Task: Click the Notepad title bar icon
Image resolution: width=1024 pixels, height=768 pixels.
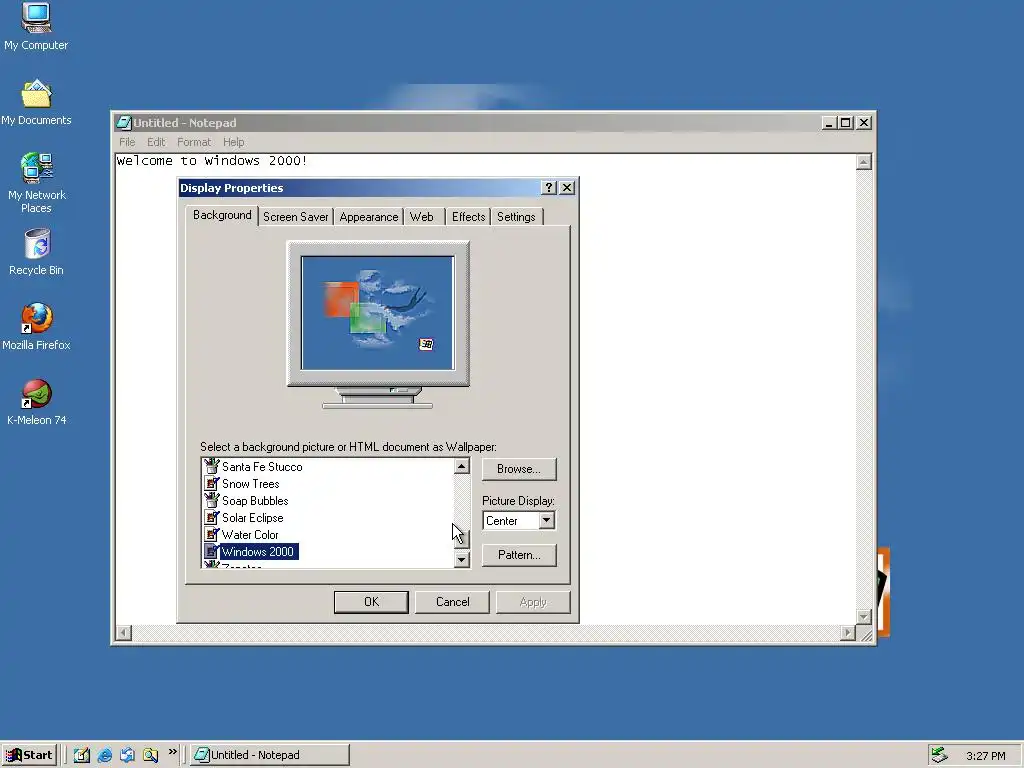Action: (x=123, y=123)
